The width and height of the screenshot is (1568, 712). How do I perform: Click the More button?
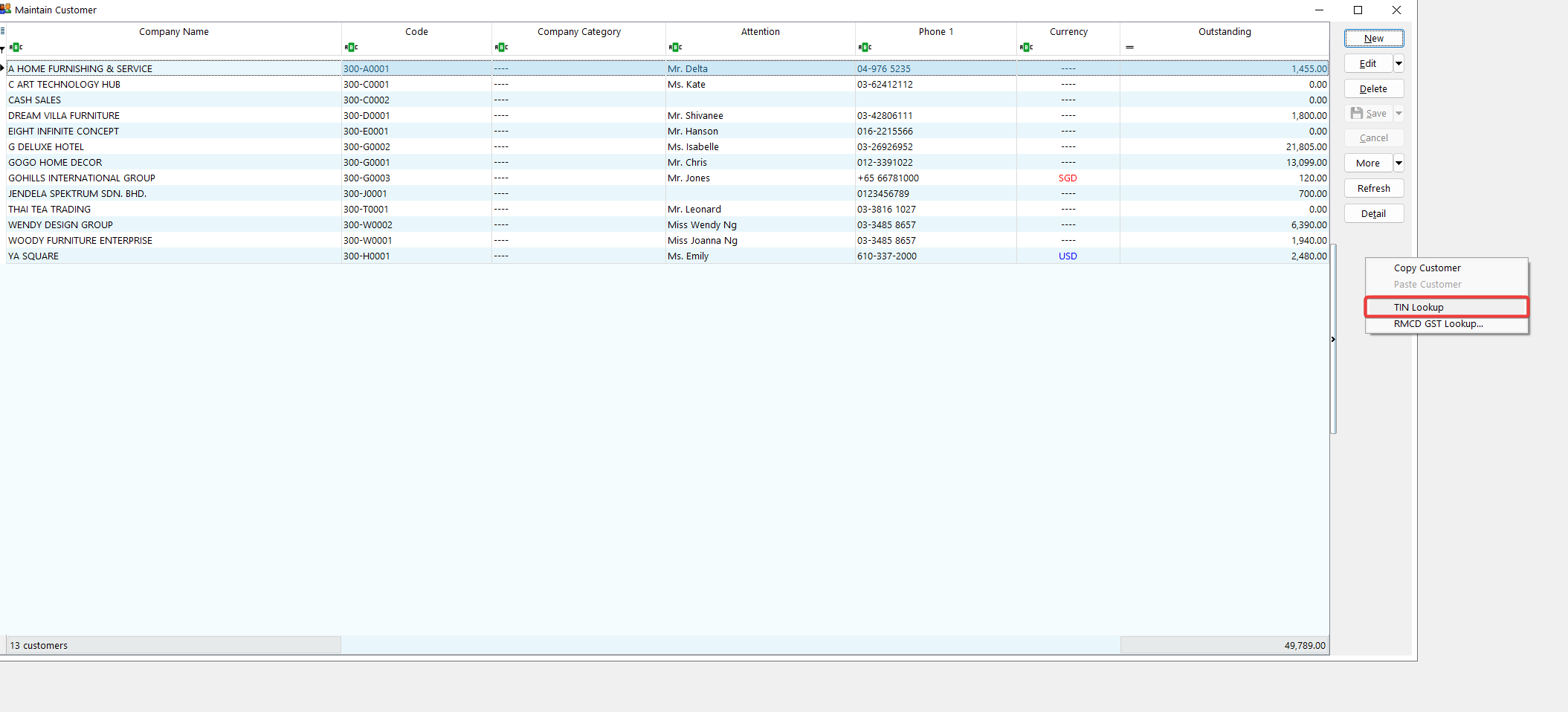coord(1368,163)
